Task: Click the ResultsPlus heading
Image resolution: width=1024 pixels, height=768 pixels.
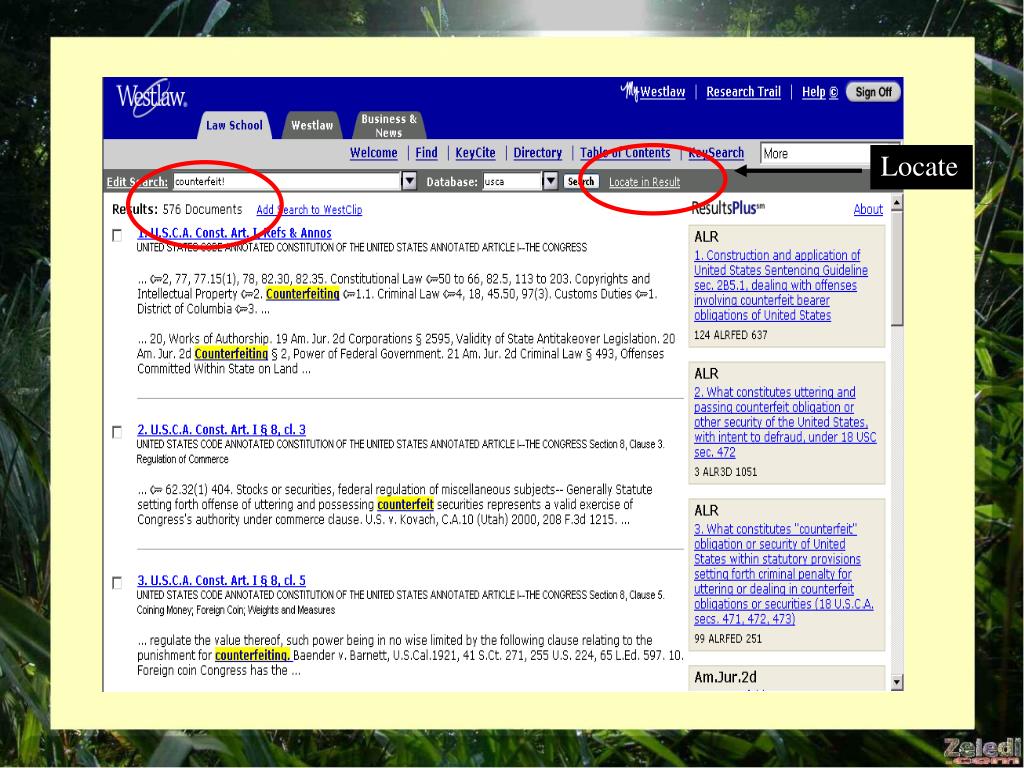Action: tap(728, 208)
